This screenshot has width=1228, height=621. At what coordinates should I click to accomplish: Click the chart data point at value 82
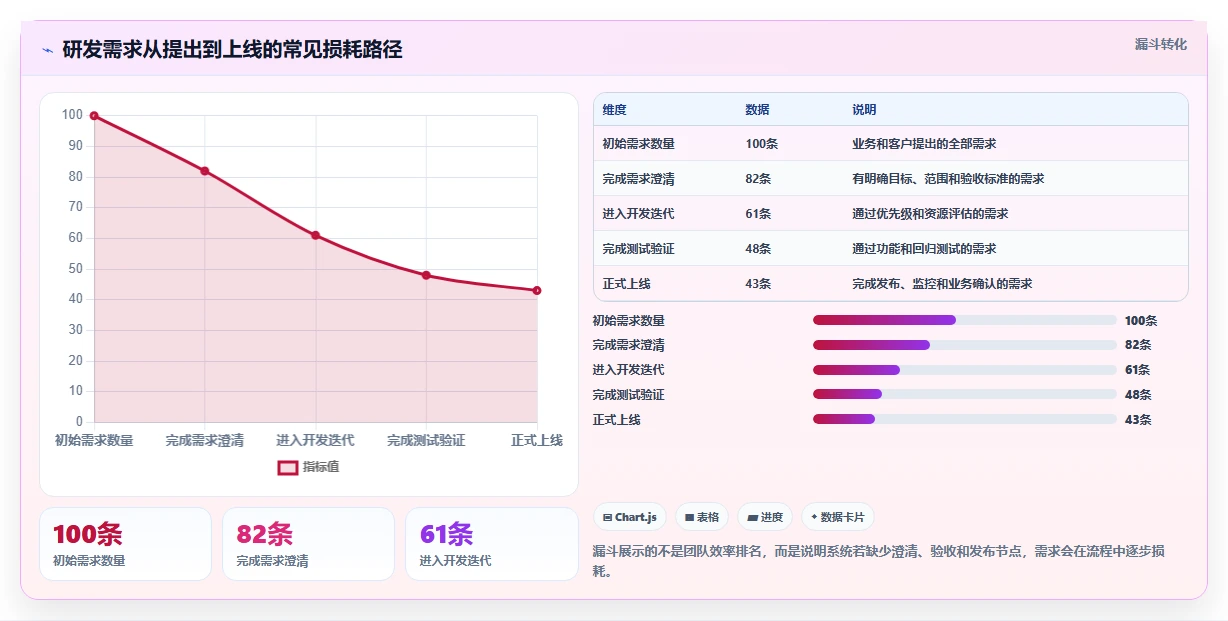pyautogui.click(x=205, y=171)
